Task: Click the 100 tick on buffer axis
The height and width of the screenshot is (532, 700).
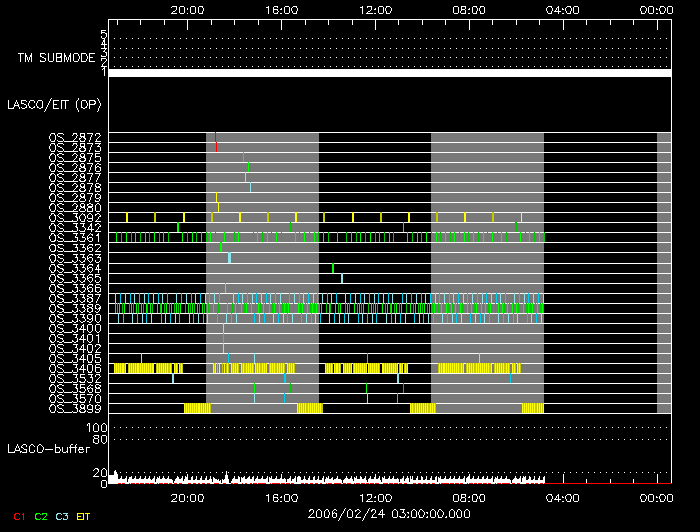Action: click(96, 428)
